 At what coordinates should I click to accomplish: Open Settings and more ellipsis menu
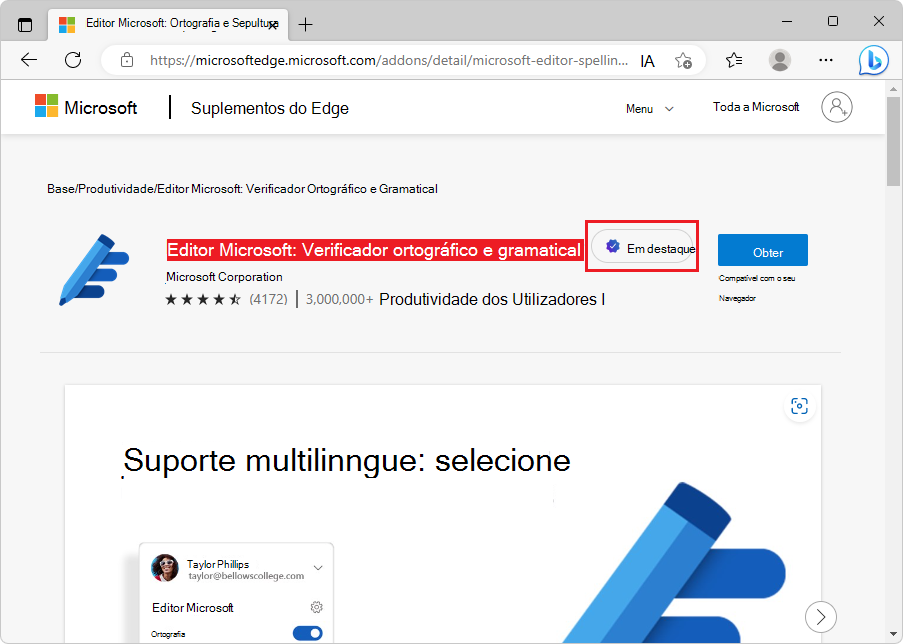coord(826,60)
